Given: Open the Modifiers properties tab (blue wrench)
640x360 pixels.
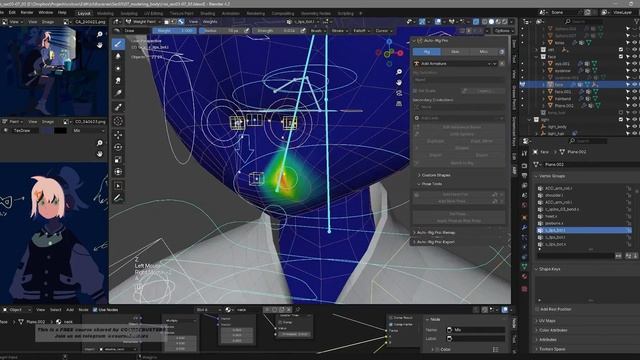Looking at the screenshot, I should pos(524,227).
